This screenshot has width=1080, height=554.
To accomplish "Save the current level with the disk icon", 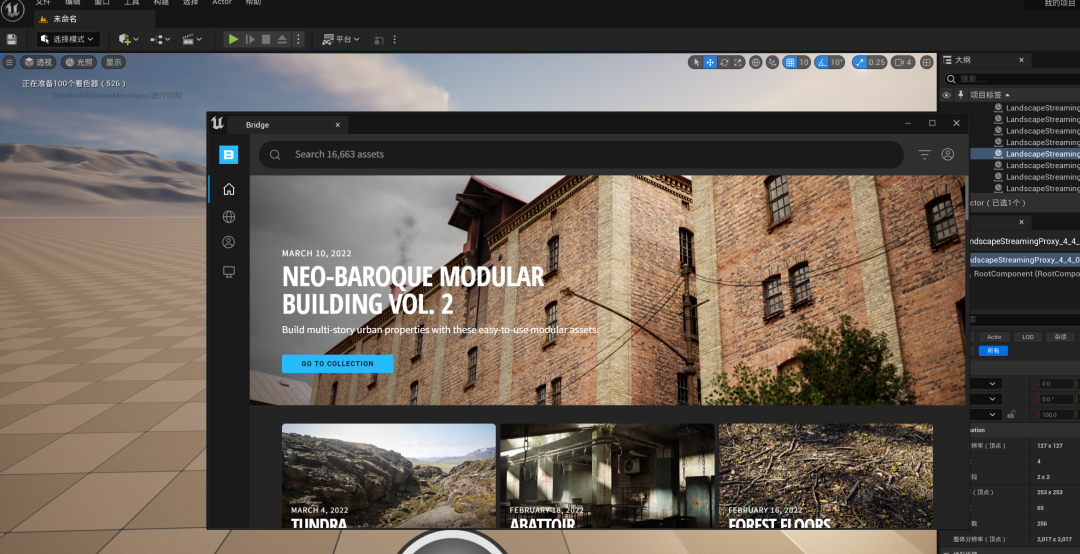I will pos(12,39).
